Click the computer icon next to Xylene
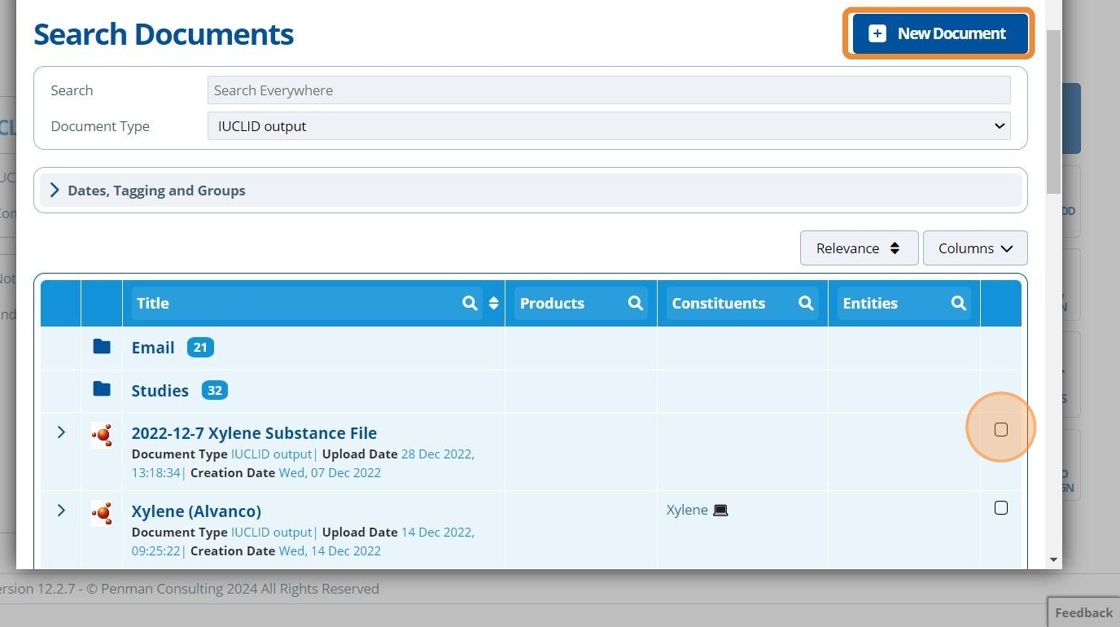This screenshot has width=1120, height=627. (x=721, y=511)
